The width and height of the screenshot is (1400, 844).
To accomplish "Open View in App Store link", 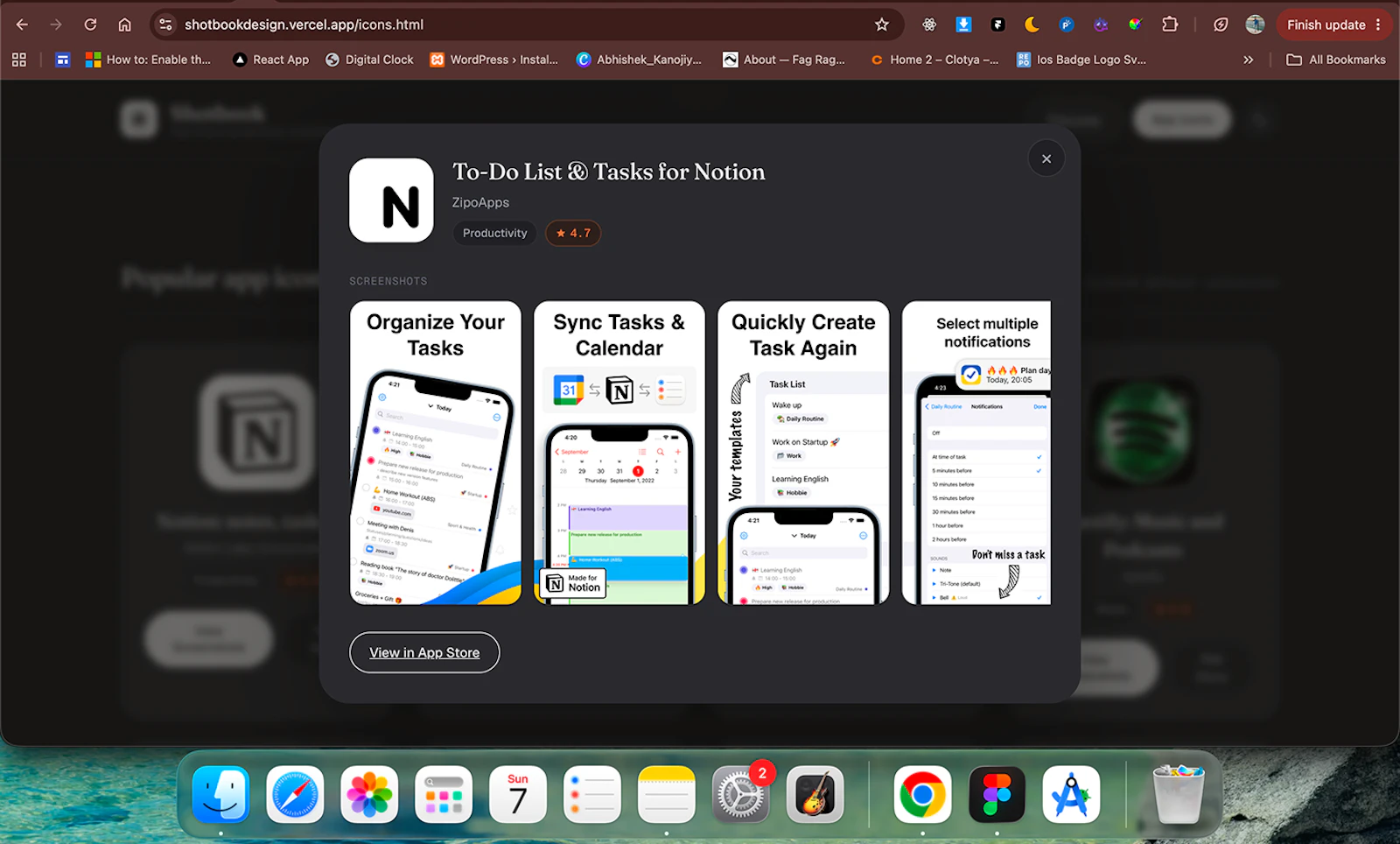I will tap(424, 652).
